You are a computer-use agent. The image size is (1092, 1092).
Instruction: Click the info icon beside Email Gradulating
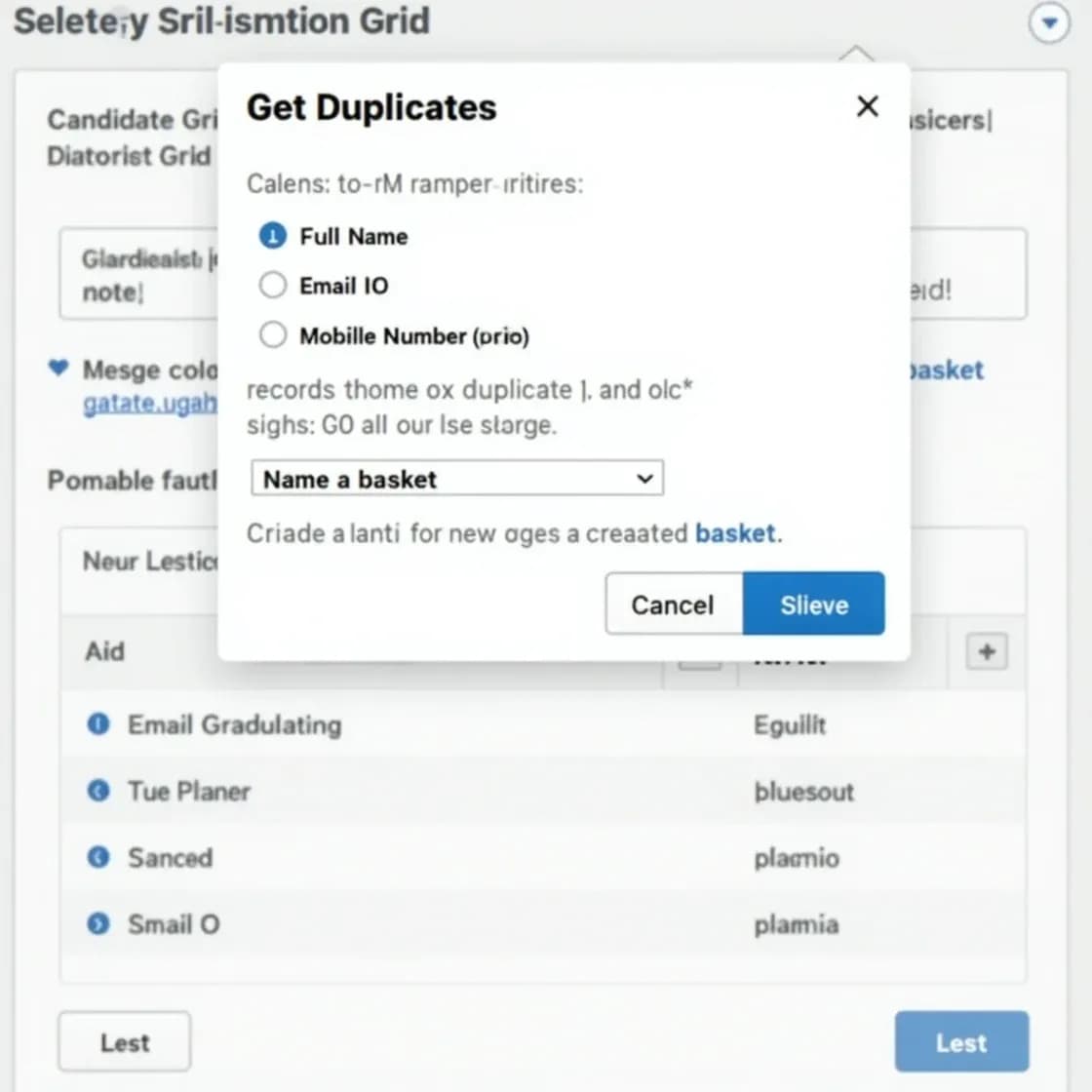[97, 723]
